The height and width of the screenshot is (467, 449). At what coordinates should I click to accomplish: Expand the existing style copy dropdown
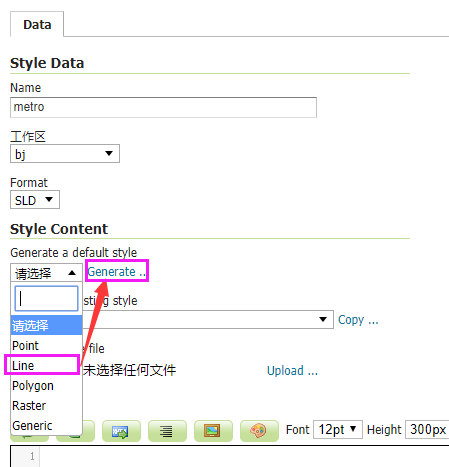pos(208,319)
